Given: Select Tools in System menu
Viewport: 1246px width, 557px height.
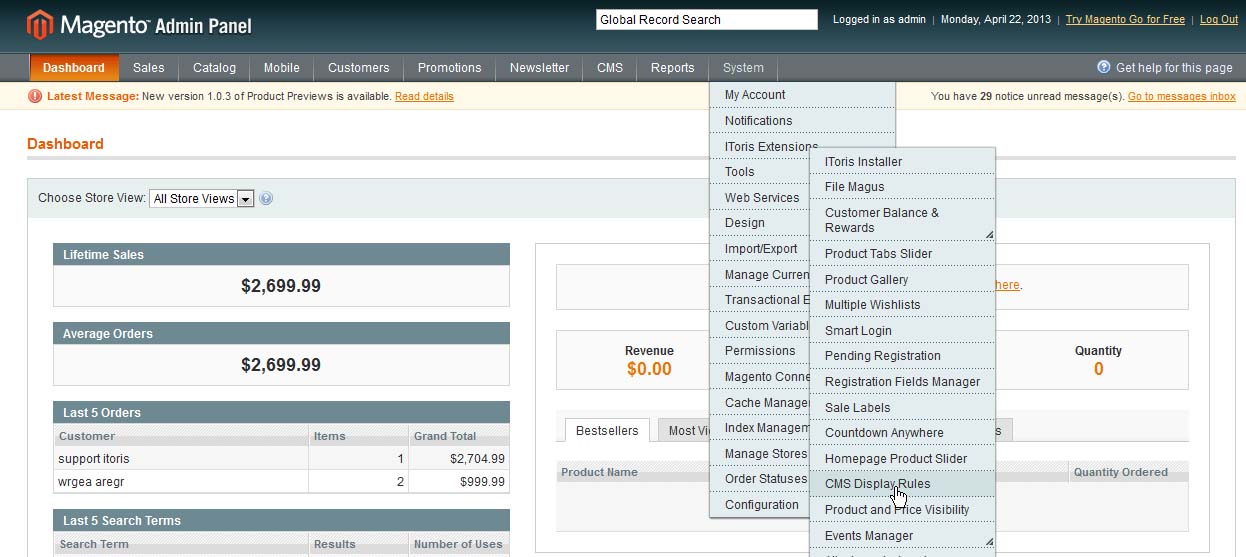Looking at the screenshot, I should (x=760, y=172).
